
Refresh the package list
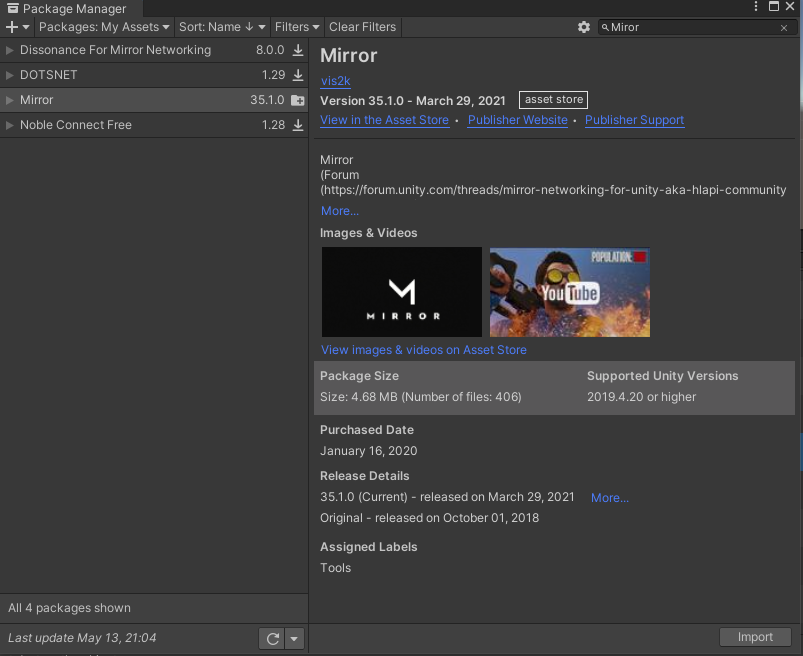pos(271,638)
